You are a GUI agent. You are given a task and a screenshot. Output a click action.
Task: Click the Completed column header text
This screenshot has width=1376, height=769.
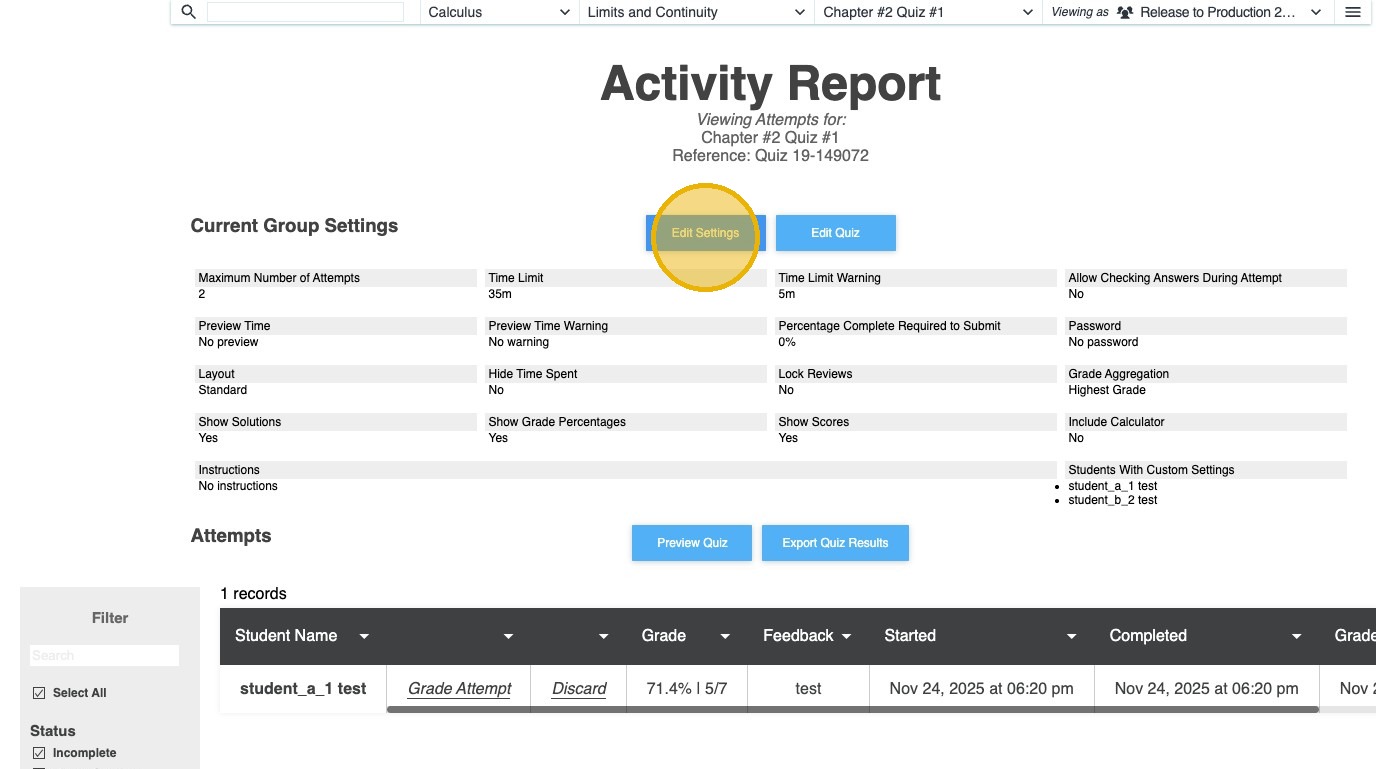(1148, 636)
